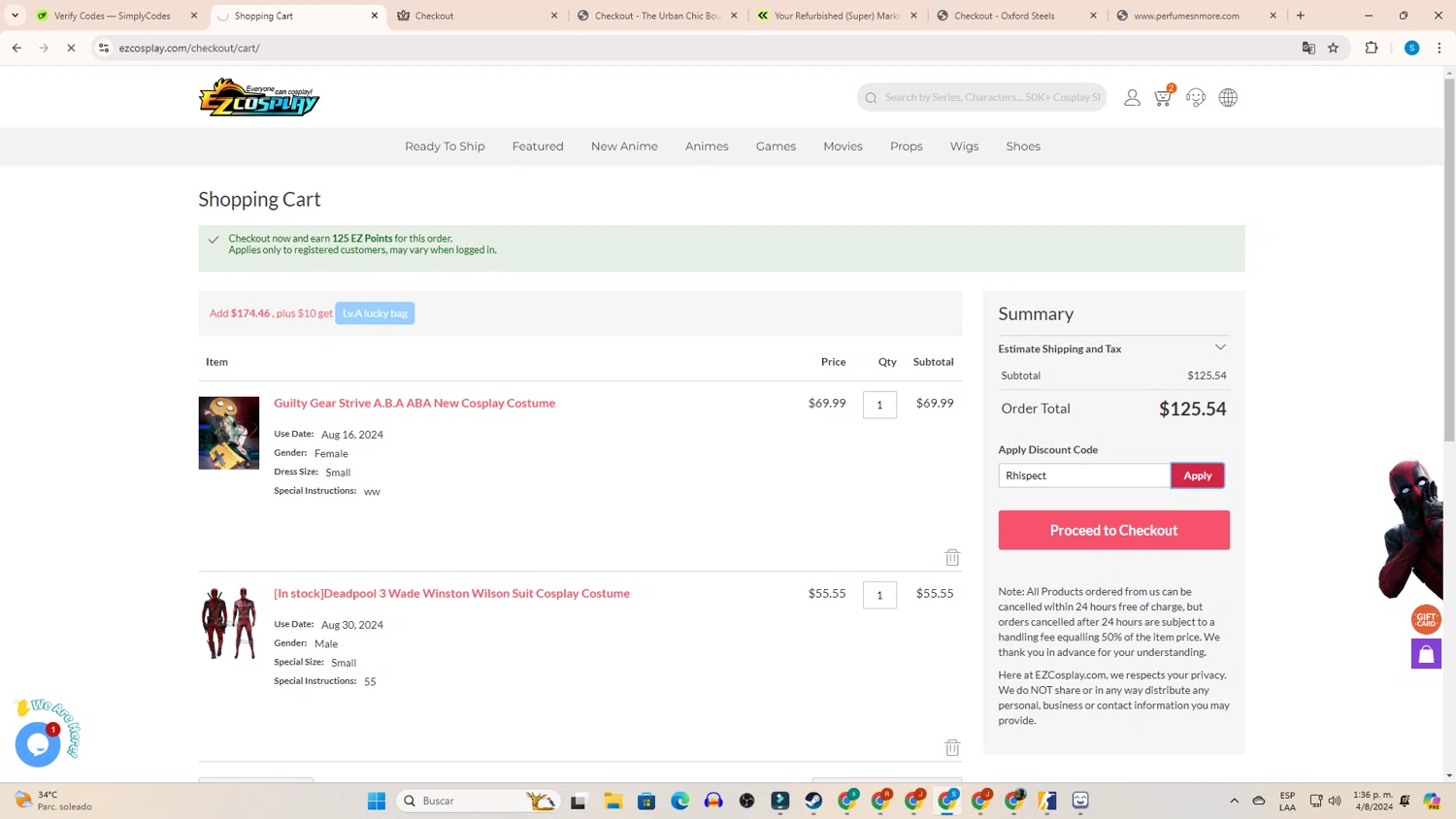Open the account profile icon in header

(x=1132, y=97)
